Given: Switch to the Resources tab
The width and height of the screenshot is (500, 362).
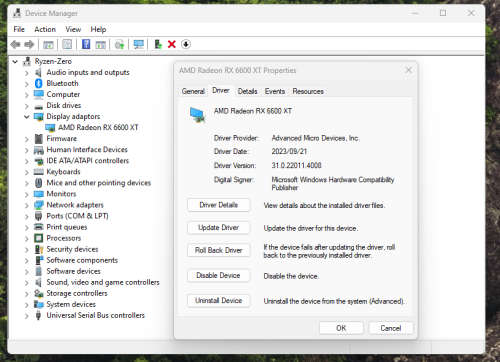Looking at the screenshot, I should pyautogui.click(x=308, y=91).
